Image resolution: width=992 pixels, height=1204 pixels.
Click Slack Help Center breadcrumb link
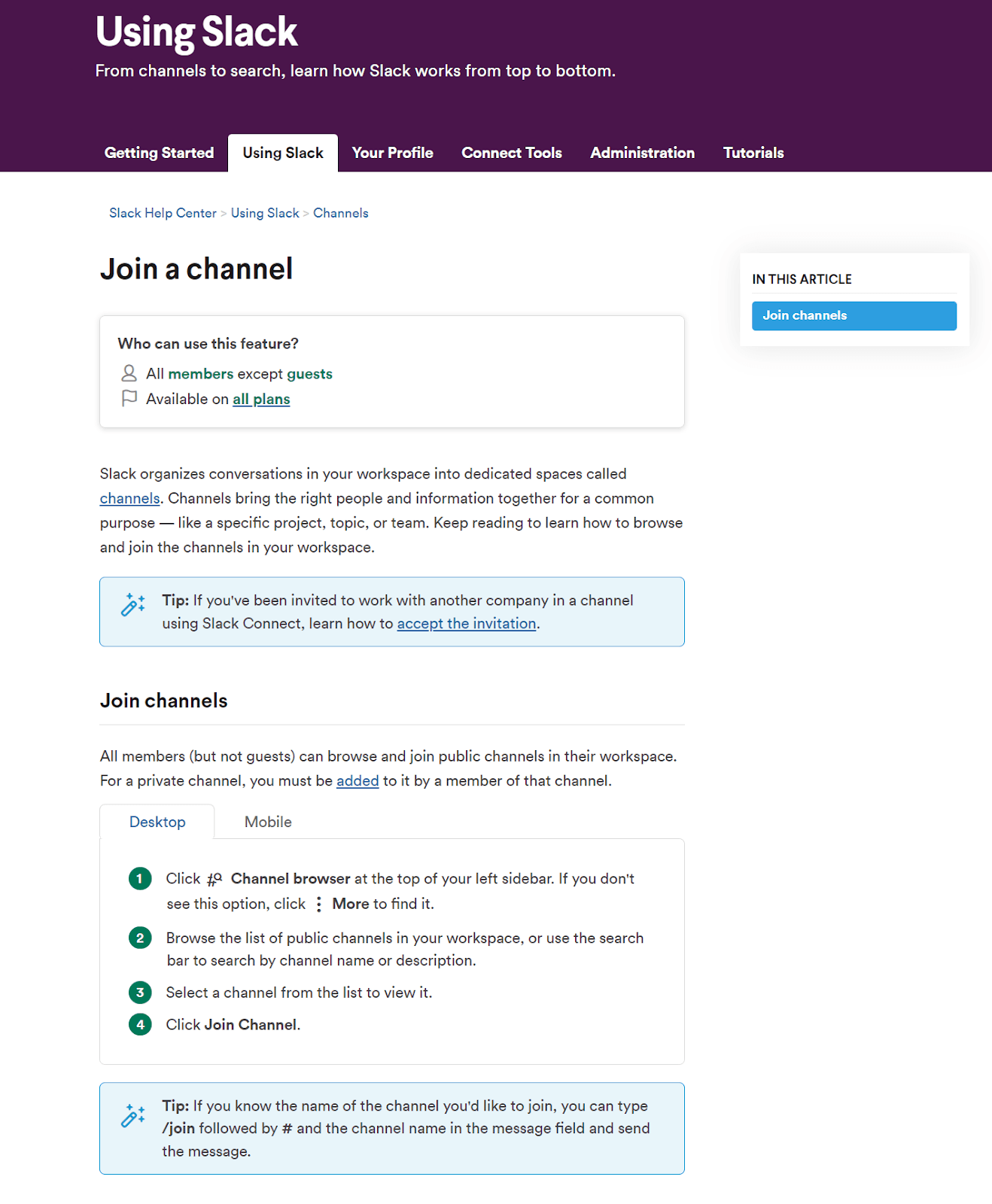point(163,213)
